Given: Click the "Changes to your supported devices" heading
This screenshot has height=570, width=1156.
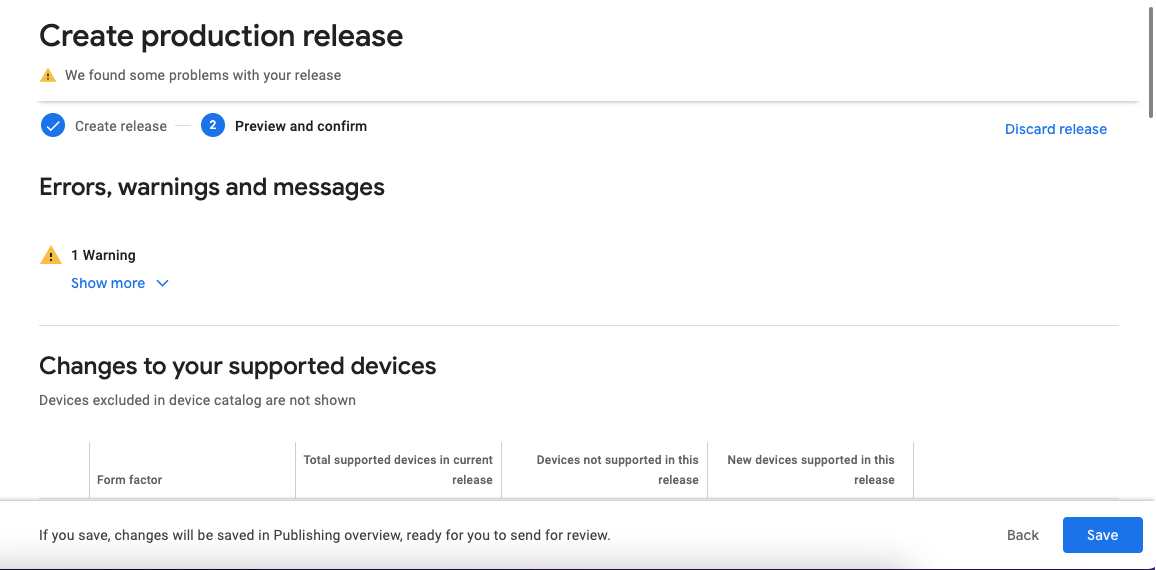Looking at the screenshot, I should [x=238, y=366].
